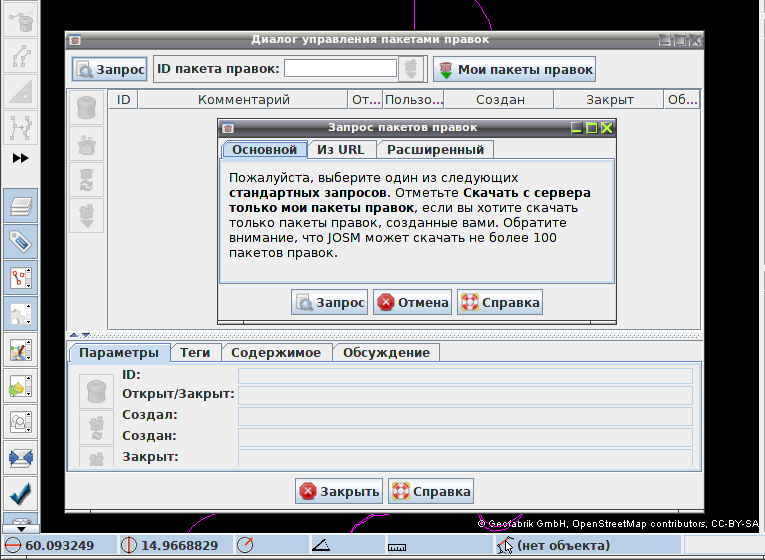Open Справка in changeset manager footer
The width and height of the screenshot is (765, 560).
431,491
